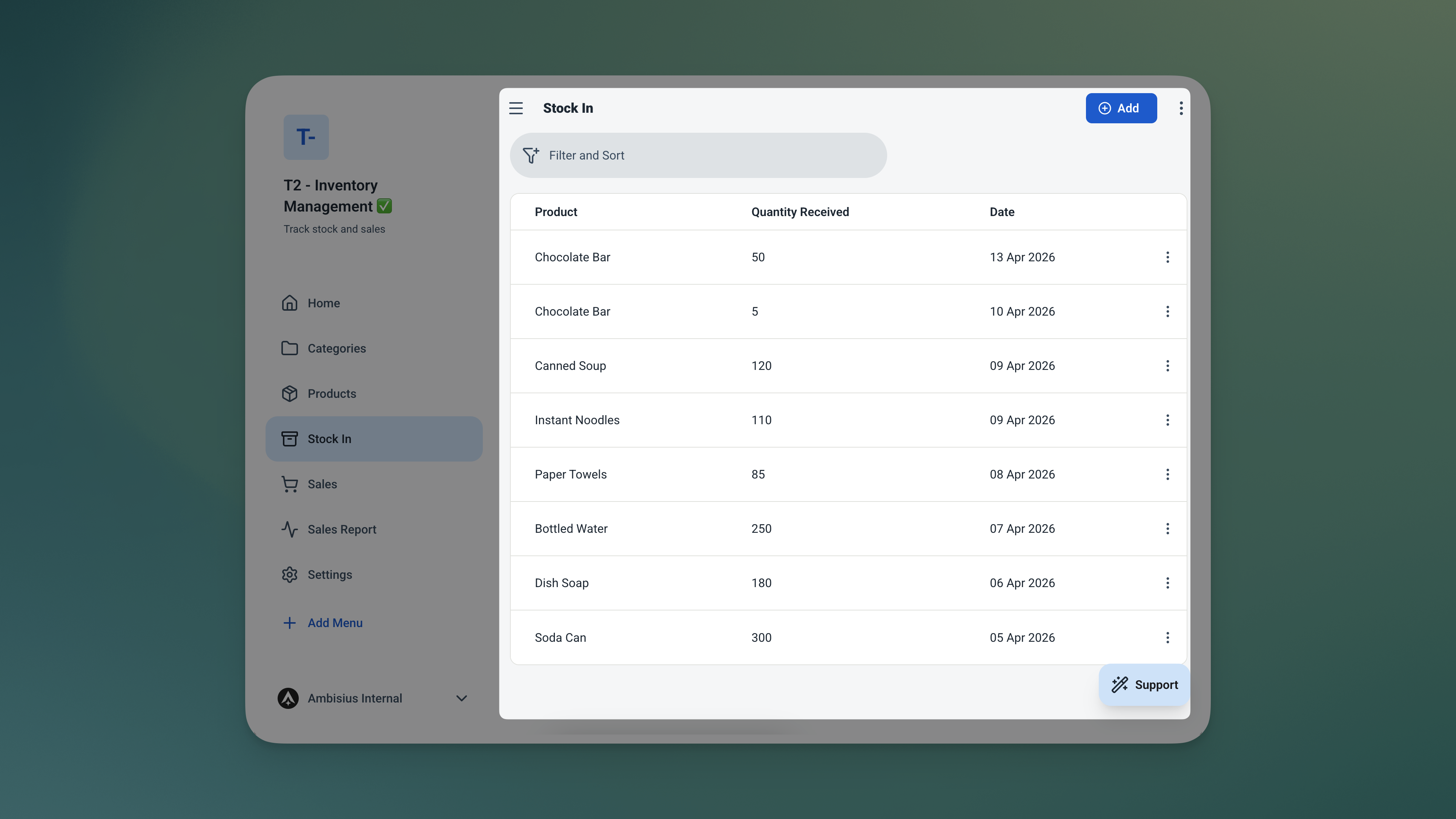Go to the Sales Report menu
The image size is (1456, 819).
[x=341, y=529]
